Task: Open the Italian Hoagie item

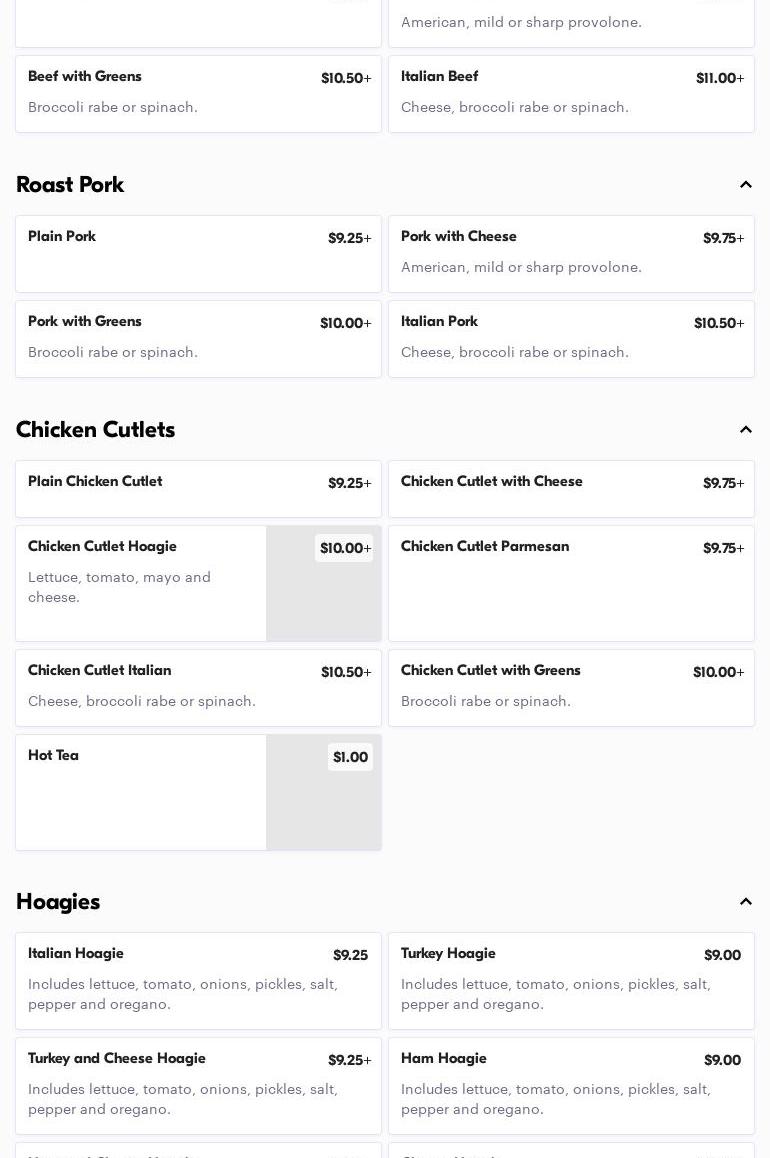Action: (198, 981)
